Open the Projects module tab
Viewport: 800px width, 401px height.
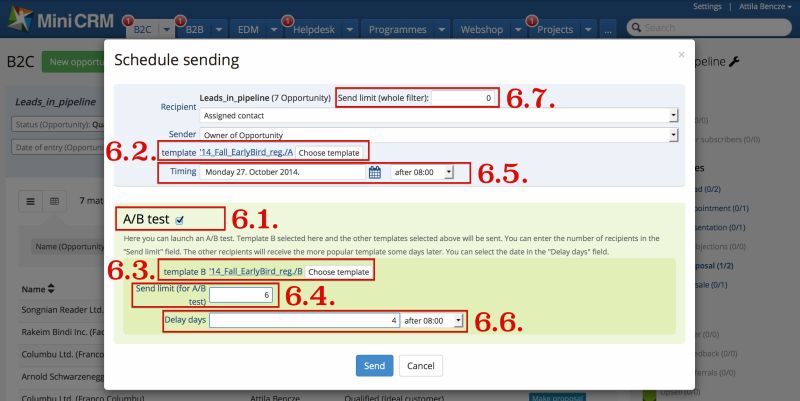click(x=555, y=30)
